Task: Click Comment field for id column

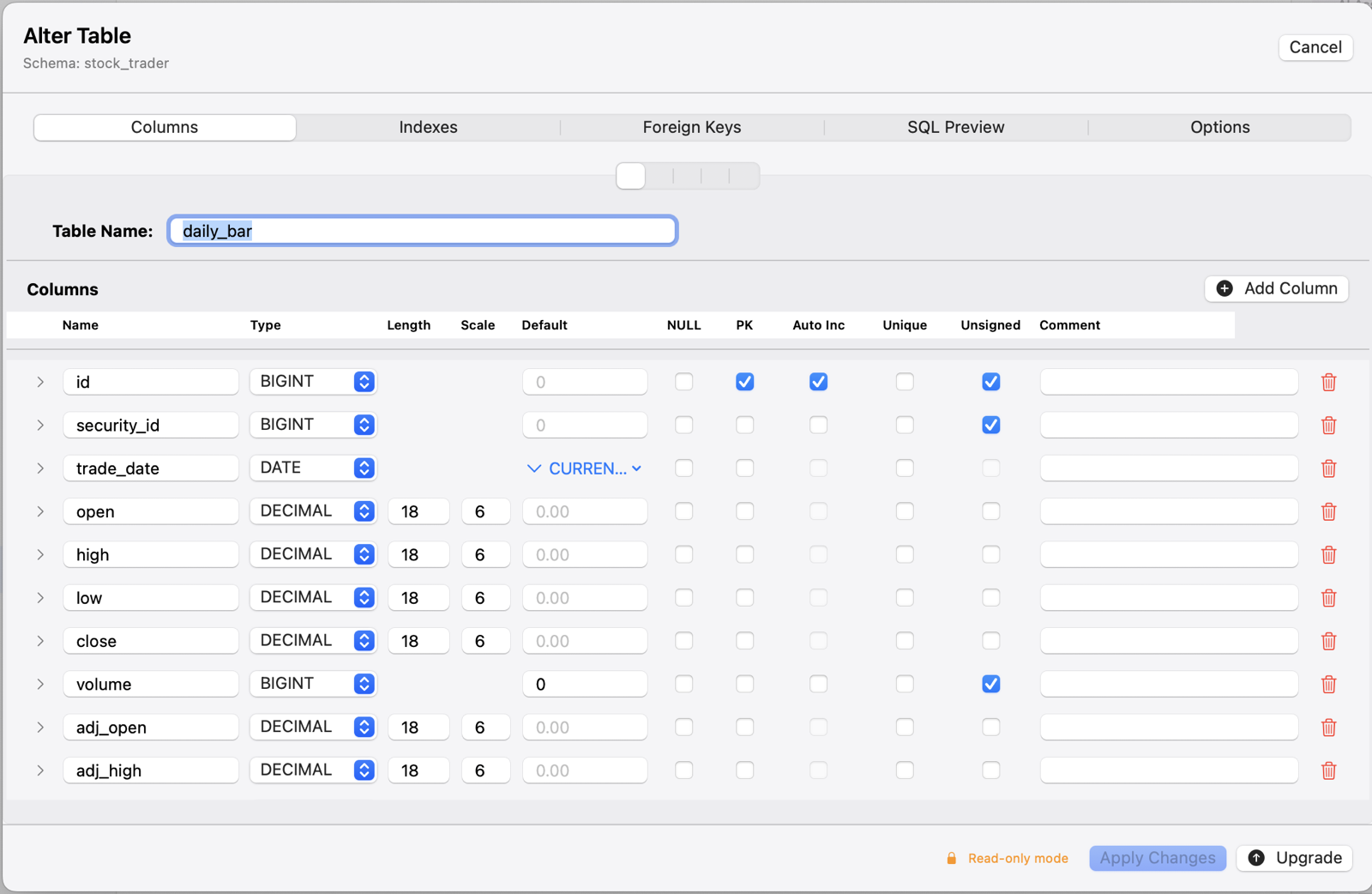Action: coord(1169,382)
